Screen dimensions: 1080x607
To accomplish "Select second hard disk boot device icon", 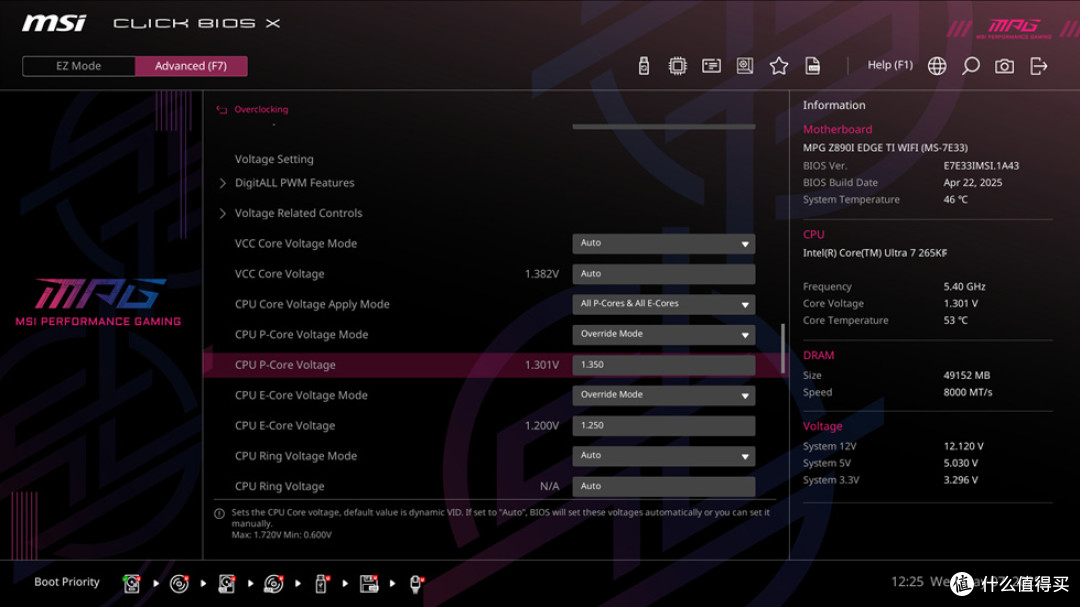I will click(x=227, y=584).
